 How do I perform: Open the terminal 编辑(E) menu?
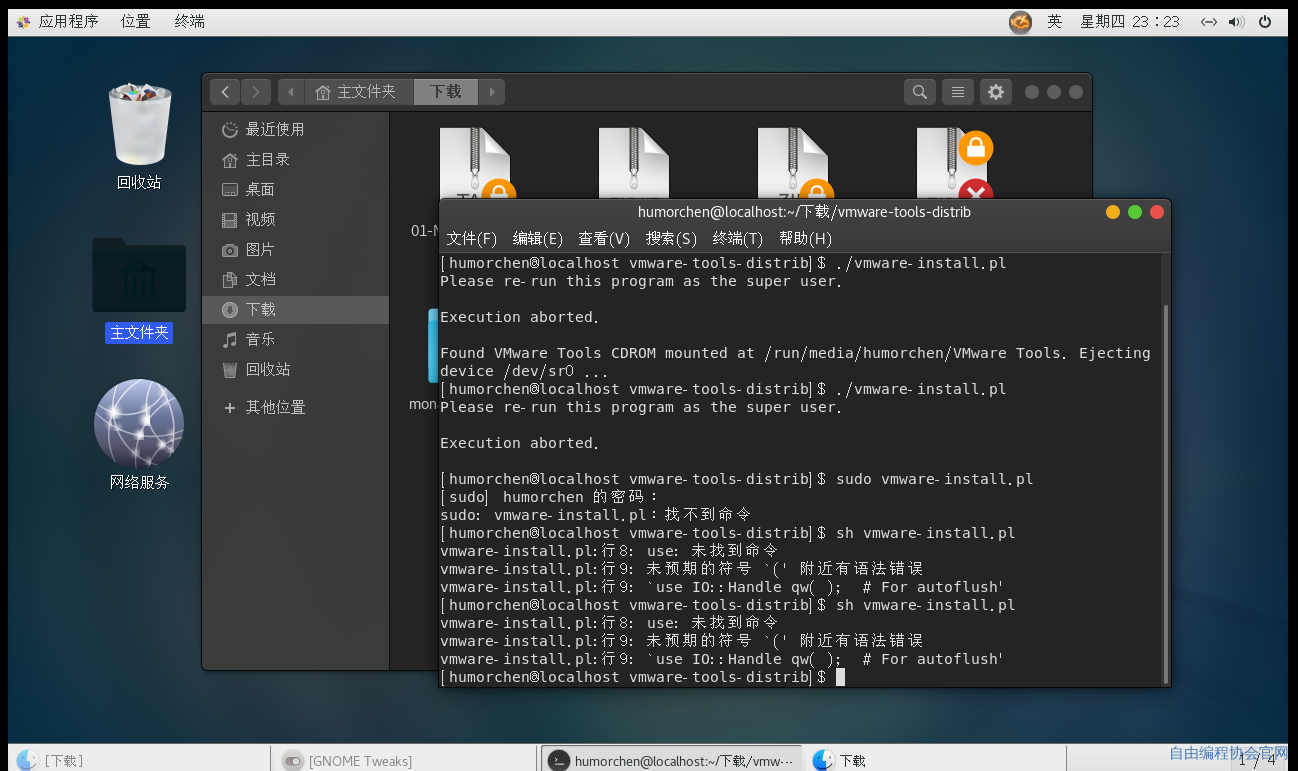(538, 238)
